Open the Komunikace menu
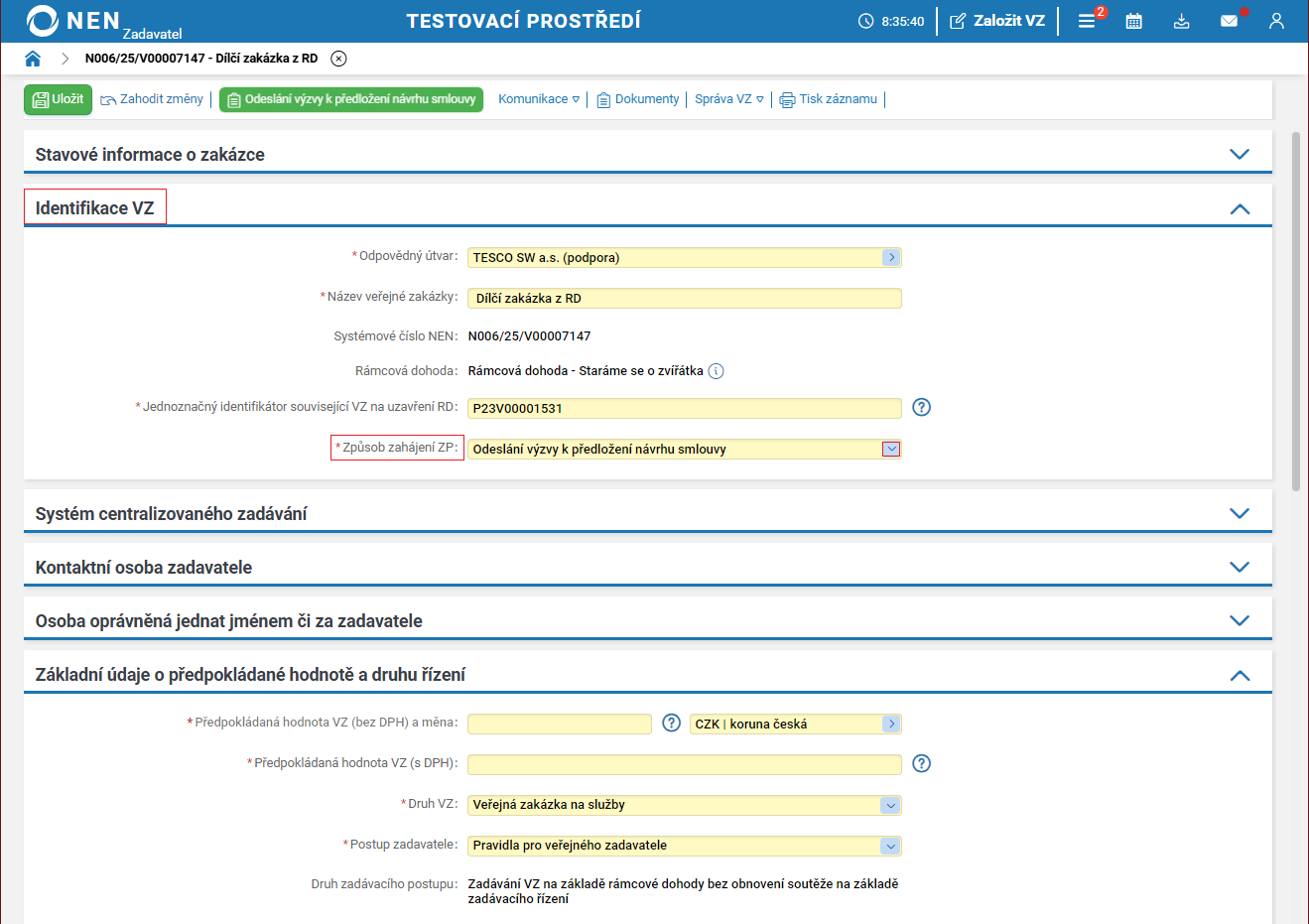This screenshot has width=1309, height=924. click(539, 99)
